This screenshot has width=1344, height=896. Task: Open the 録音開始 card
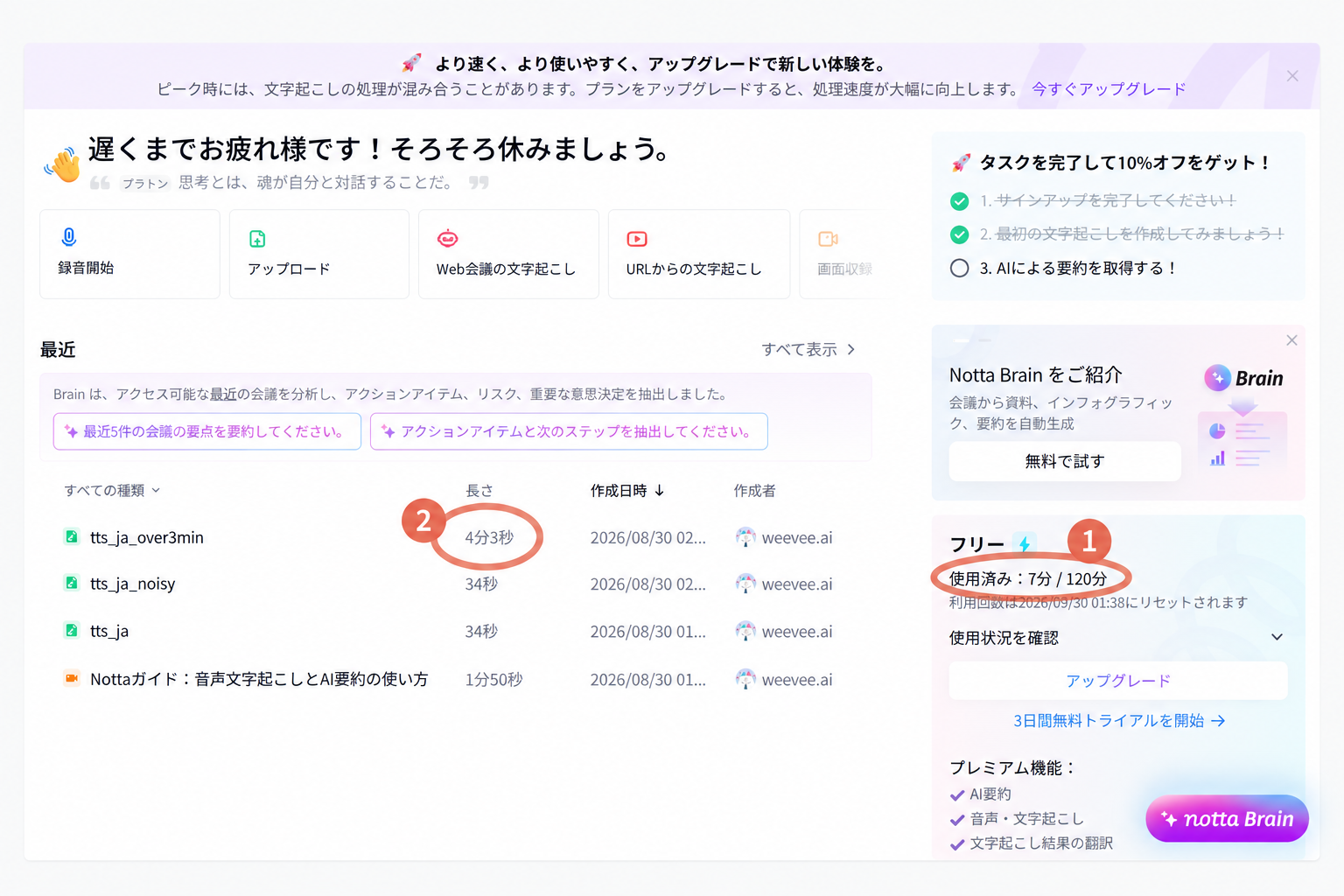point(129,254)
